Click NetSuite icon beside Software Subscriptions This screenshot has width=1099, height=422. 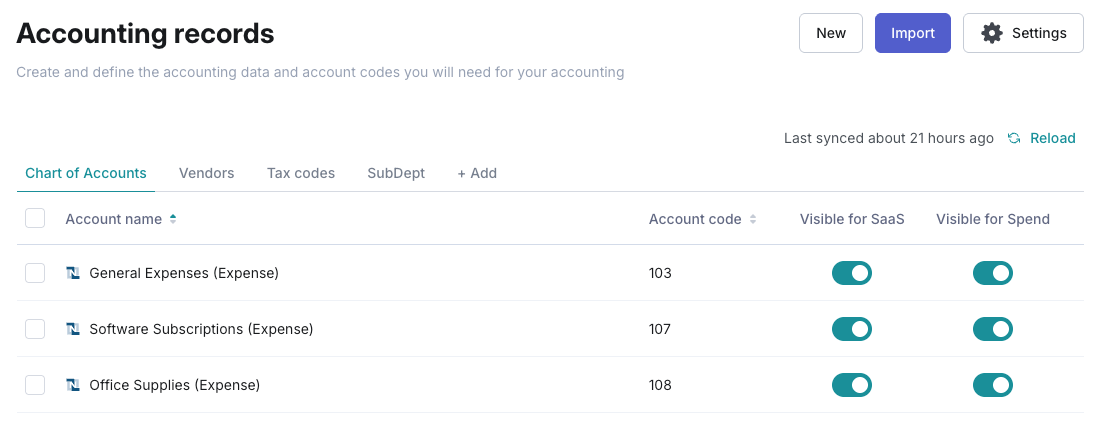[x=73, y=329]
